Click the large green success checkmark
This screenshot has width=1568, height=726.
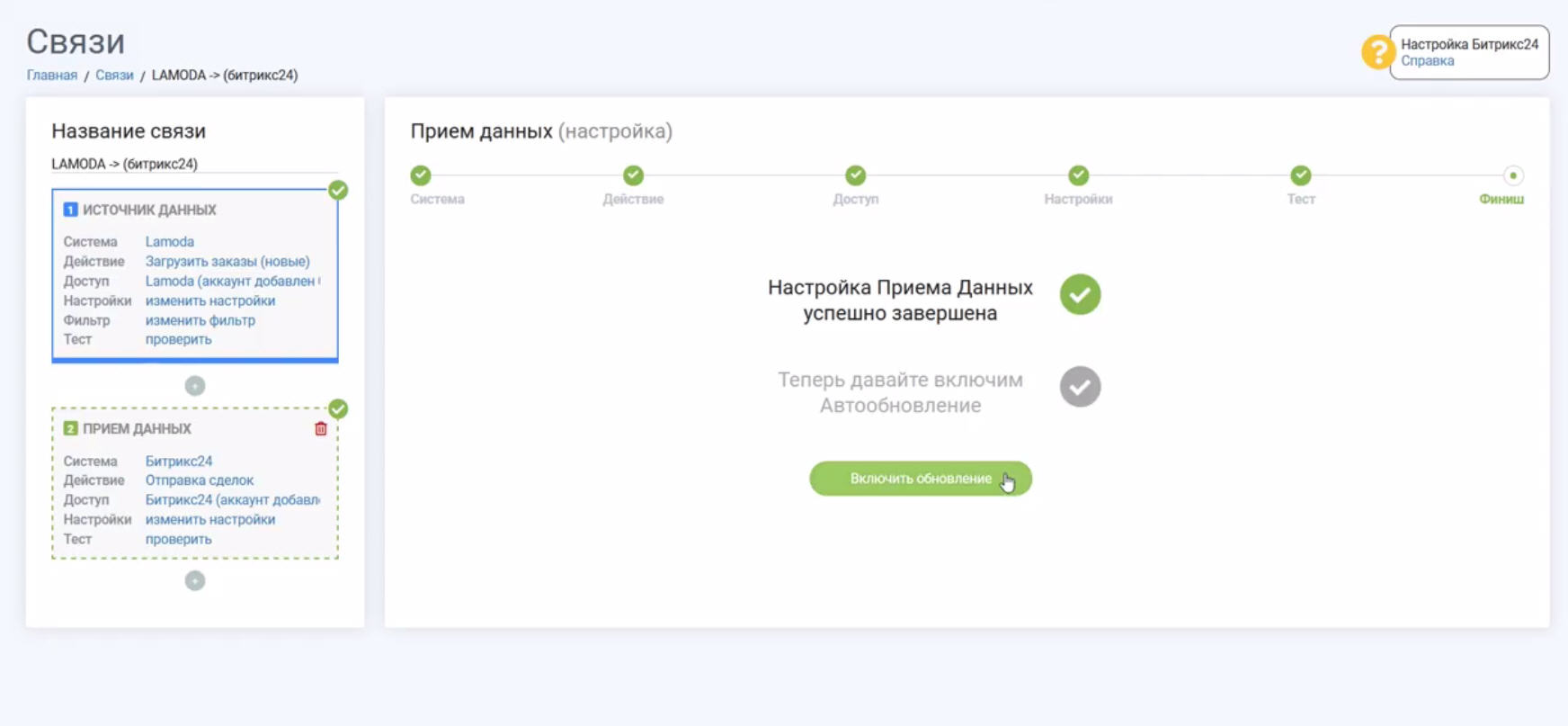tap(1080, 295)
